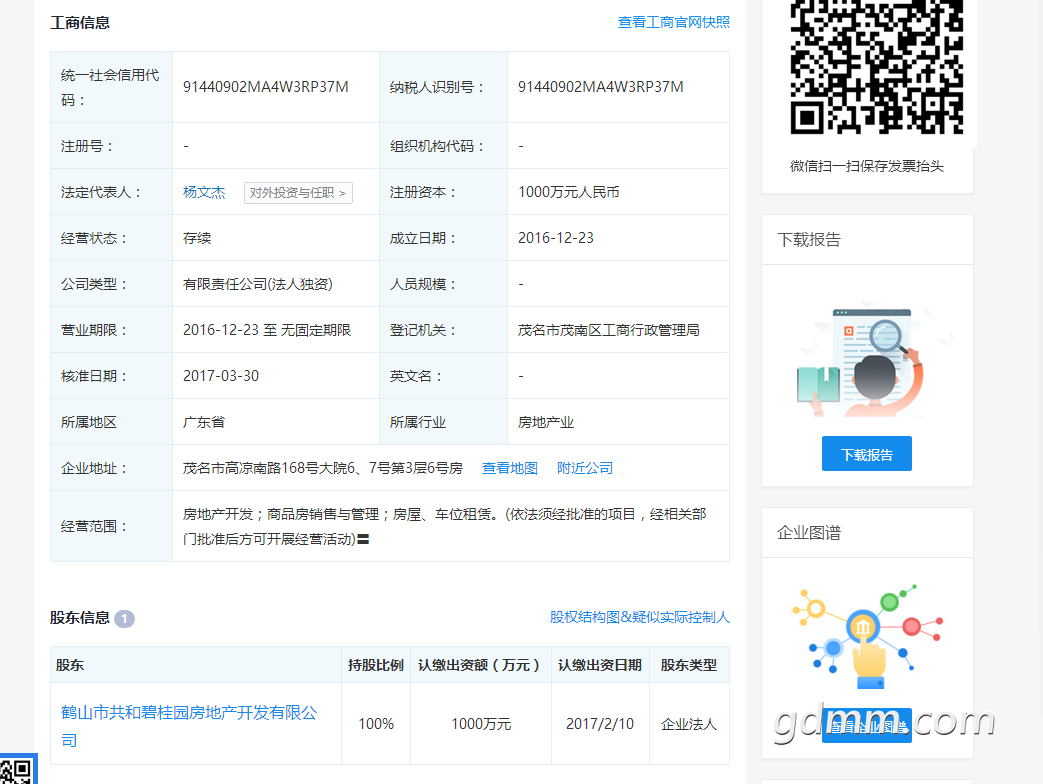
Task: Click the 股东信息 count badge
Action: click(x=124, y=619)
